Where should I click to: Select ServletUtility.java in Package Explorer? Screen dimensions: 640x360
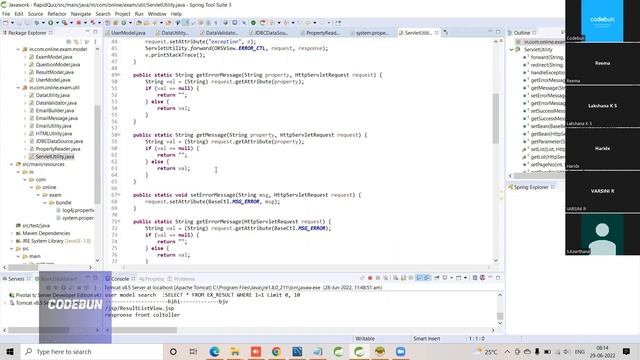[x=55, y=156]
